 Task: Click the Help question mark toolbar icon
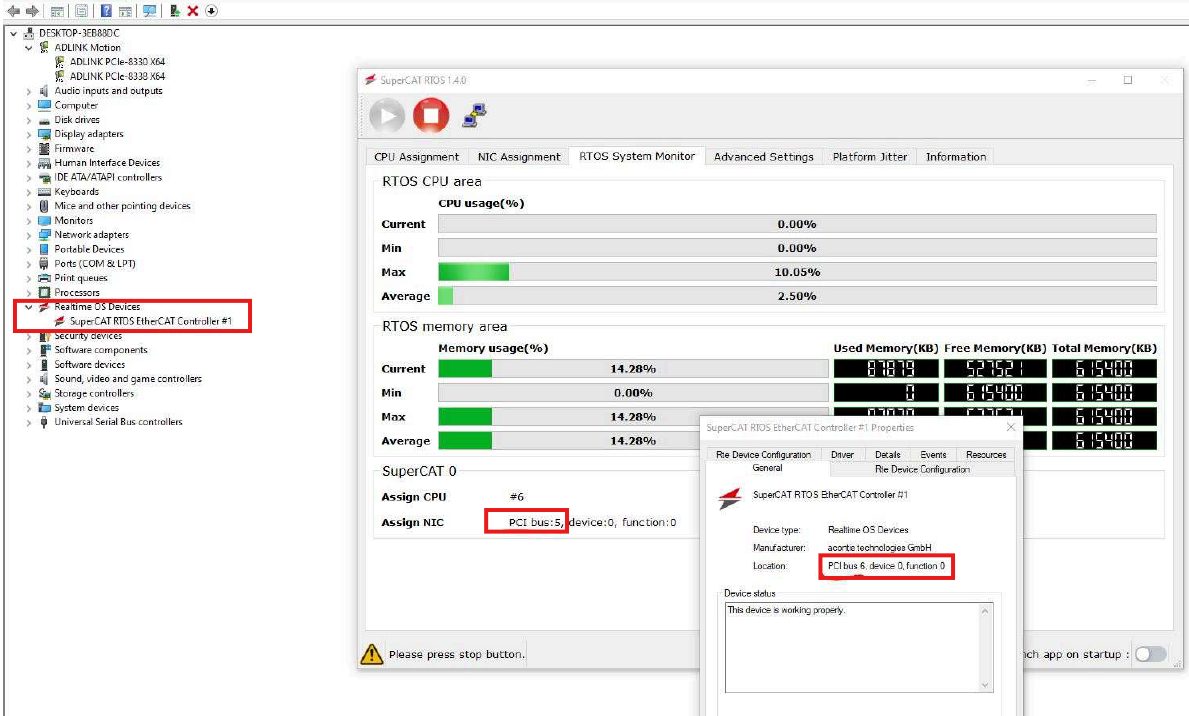point(106,11)
